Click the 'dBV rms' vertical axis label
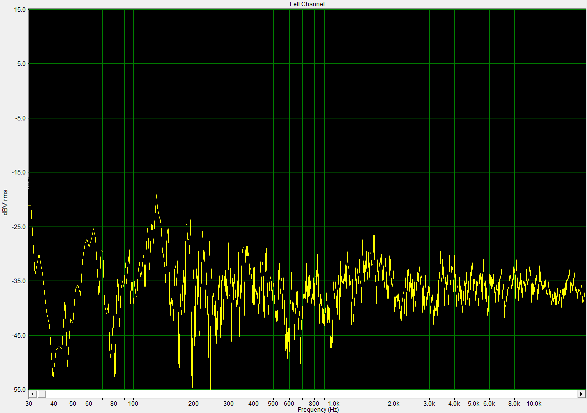The height and width of the screenshot is (413, 587). pos(5,202)
